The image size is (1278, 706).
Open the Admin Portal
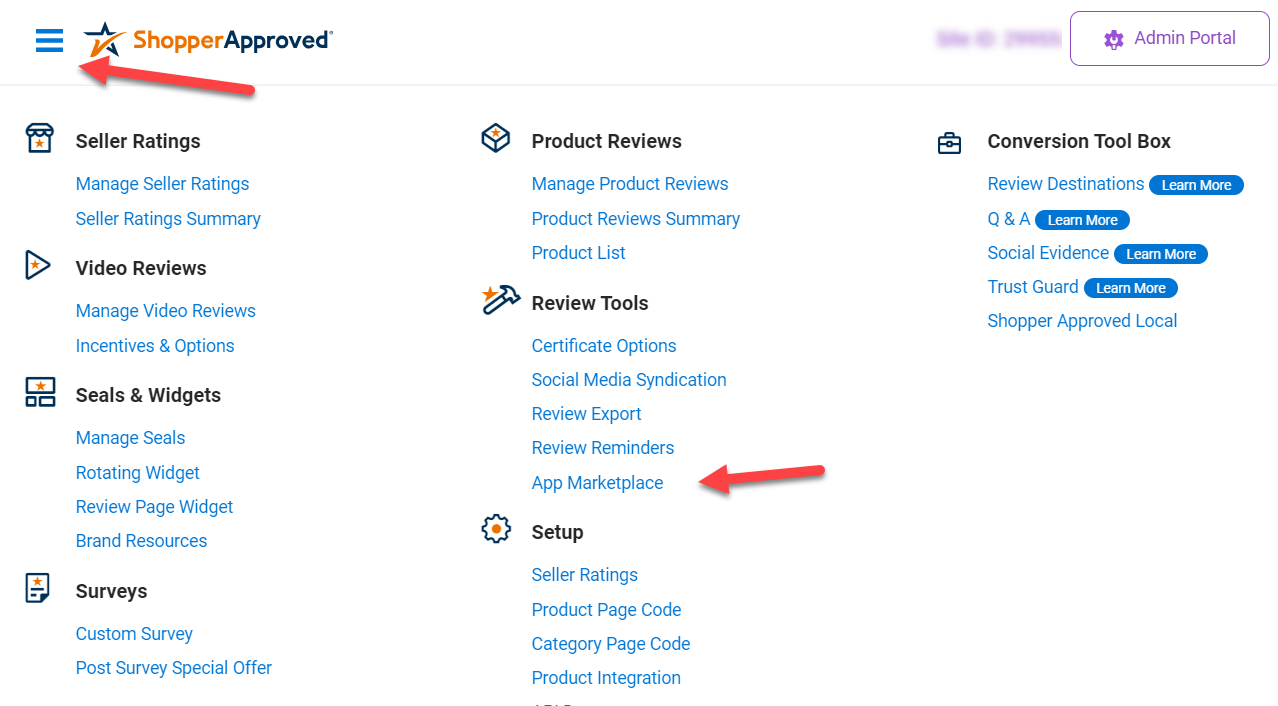tap(1169, 38)
